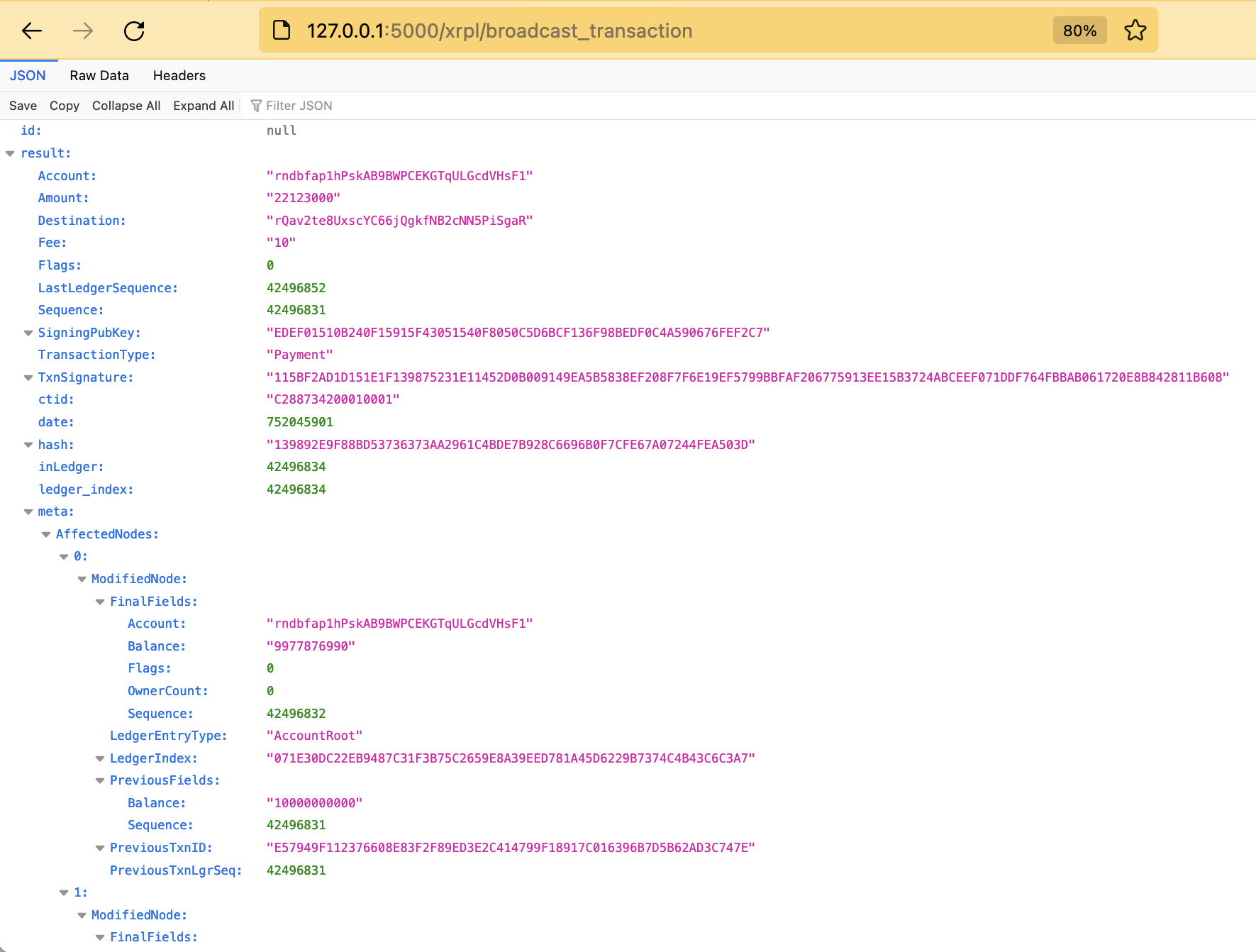View the Headers tab
Viewport: 1256px width, 952px height.
click(x=179, y=76)
